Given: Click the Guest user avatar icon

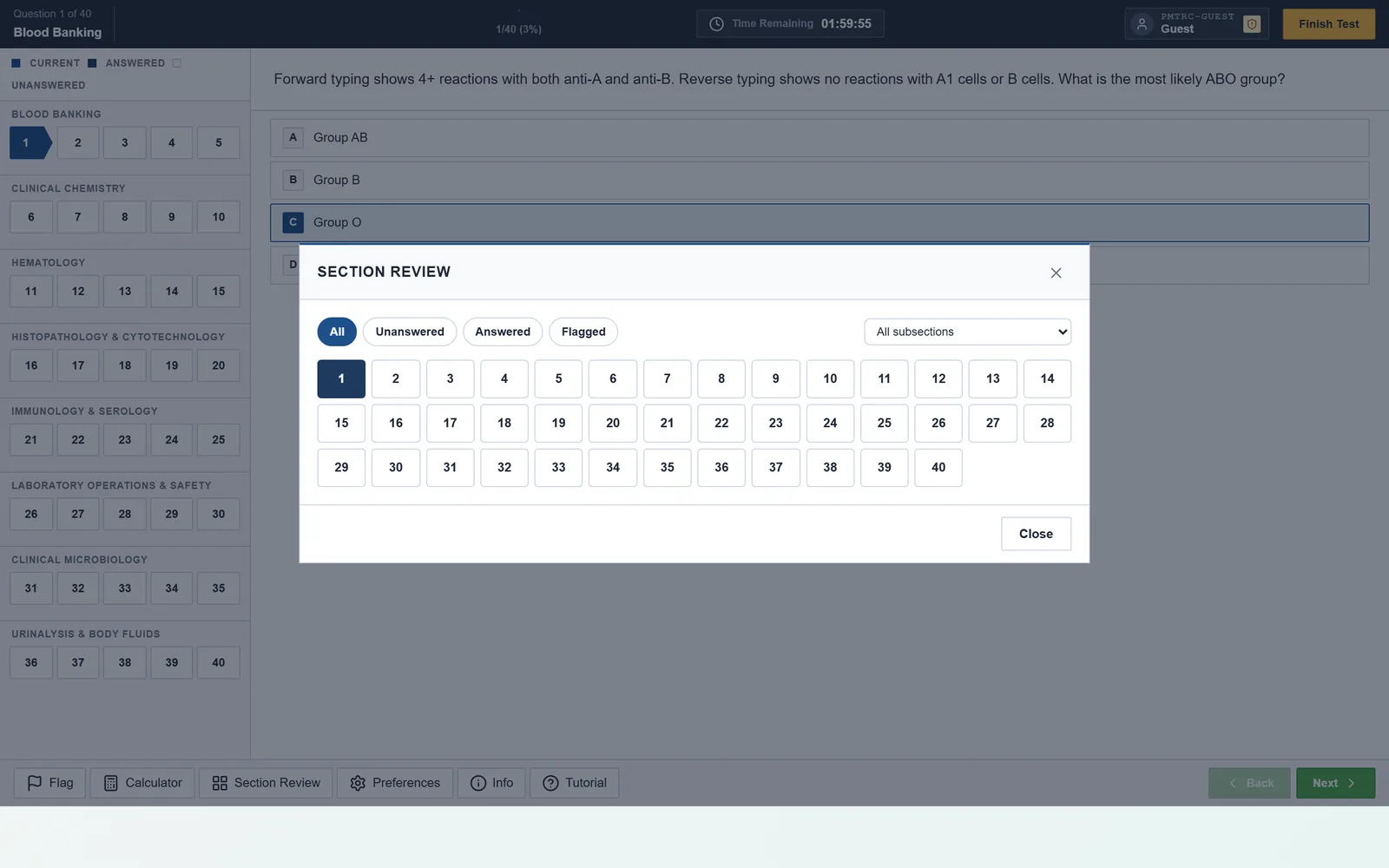Looking at the screenshot, I should tap(1142, 24).
